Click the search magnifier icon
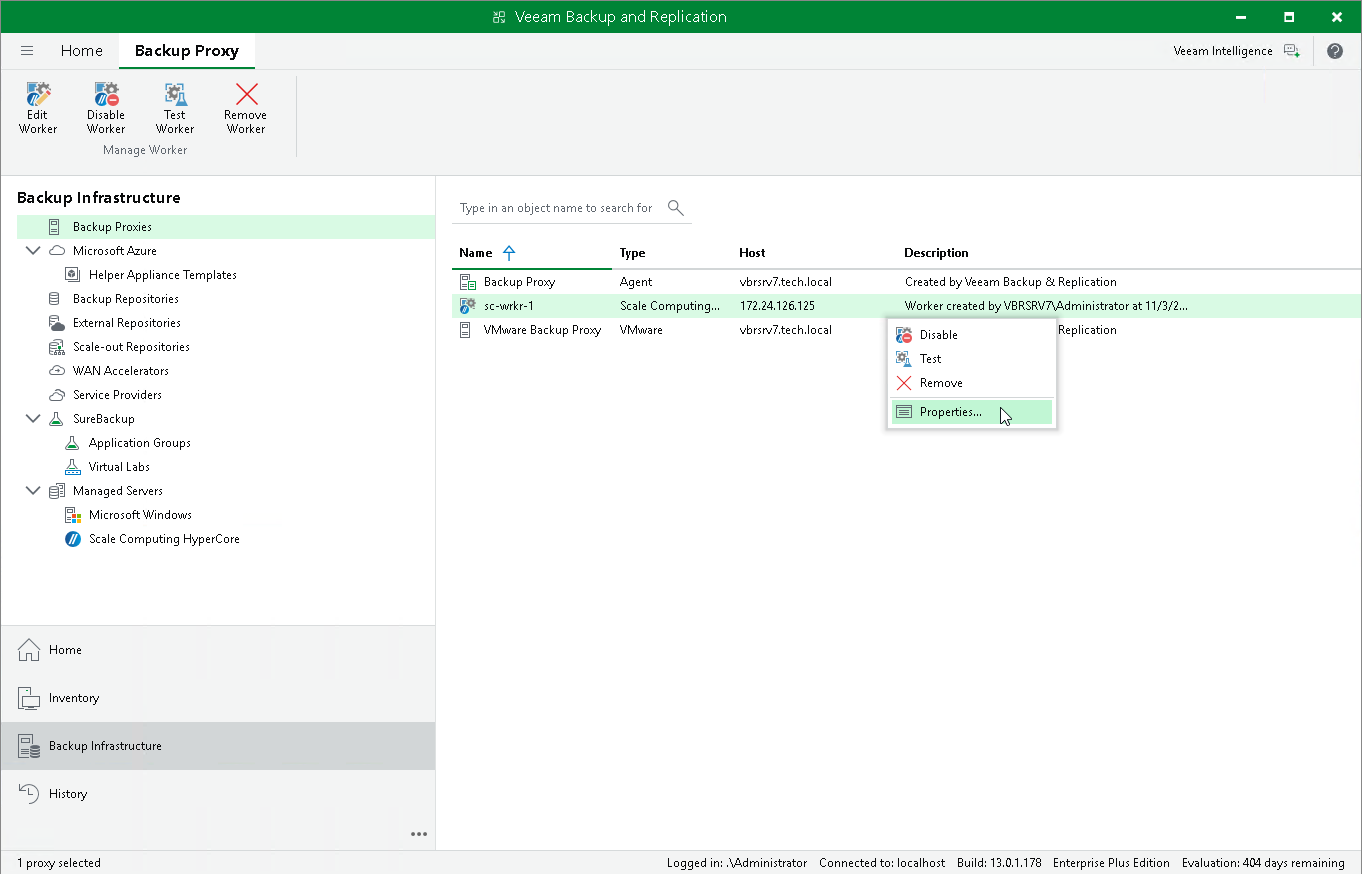The image size is (1362, 874). [676, 208]
